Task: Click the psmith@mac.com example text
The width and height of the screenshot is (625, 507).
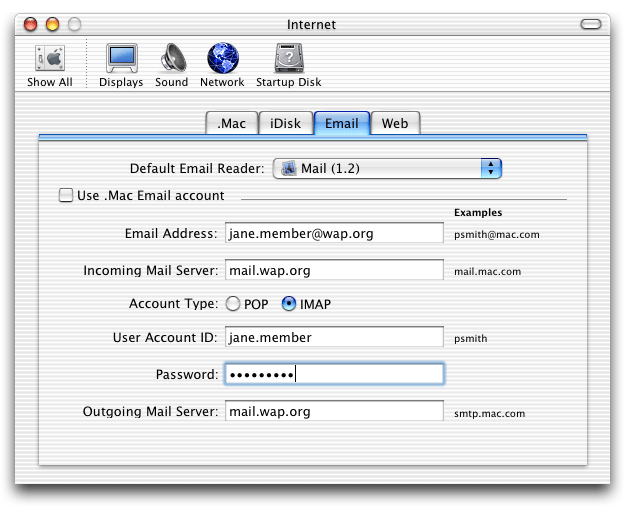Action: [x=497, y=234]
